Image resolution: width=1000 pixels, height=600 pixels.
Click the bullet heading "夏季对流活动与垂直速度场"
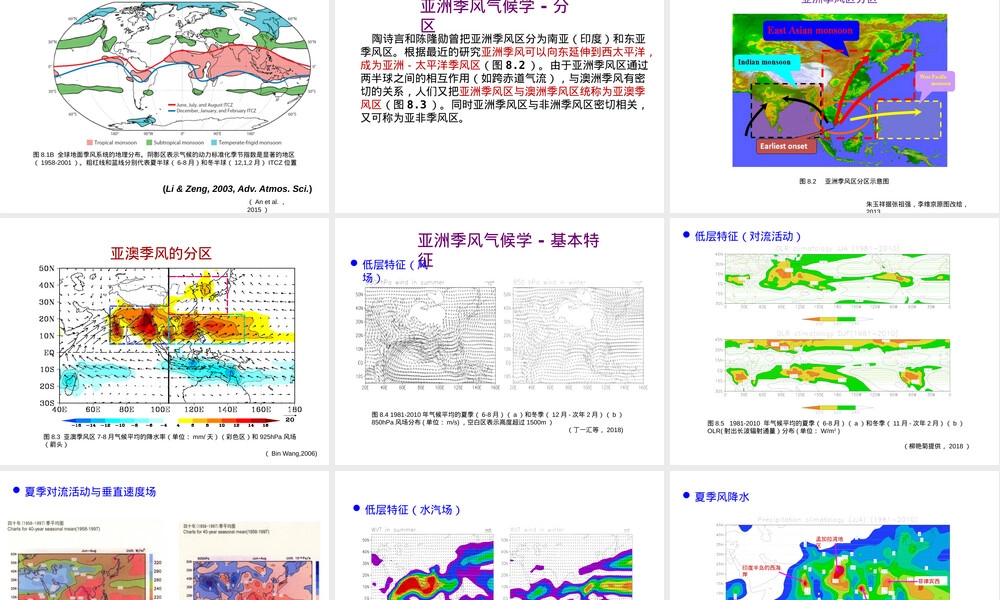pyautogui.click(x=90, y=492)
